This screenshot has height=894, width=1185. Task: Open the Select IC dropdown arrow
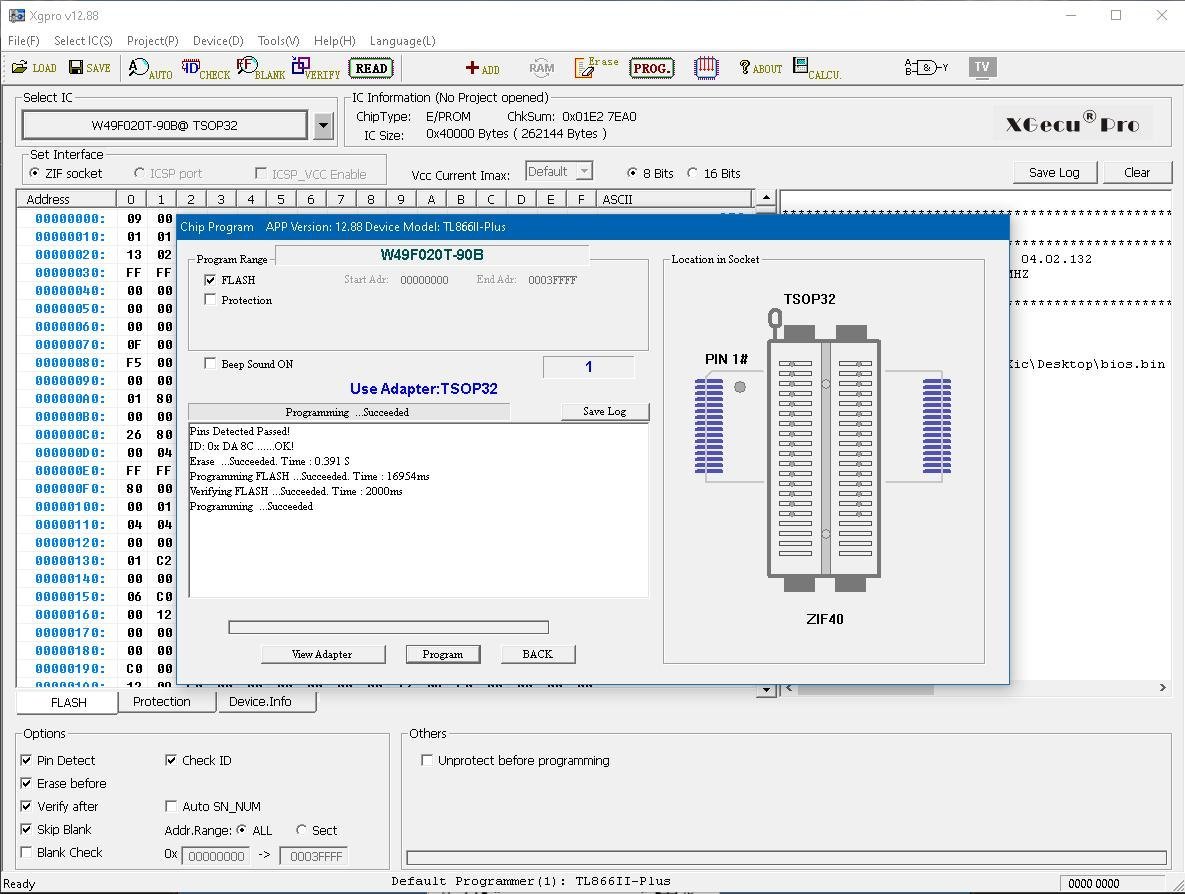point(323,125)
